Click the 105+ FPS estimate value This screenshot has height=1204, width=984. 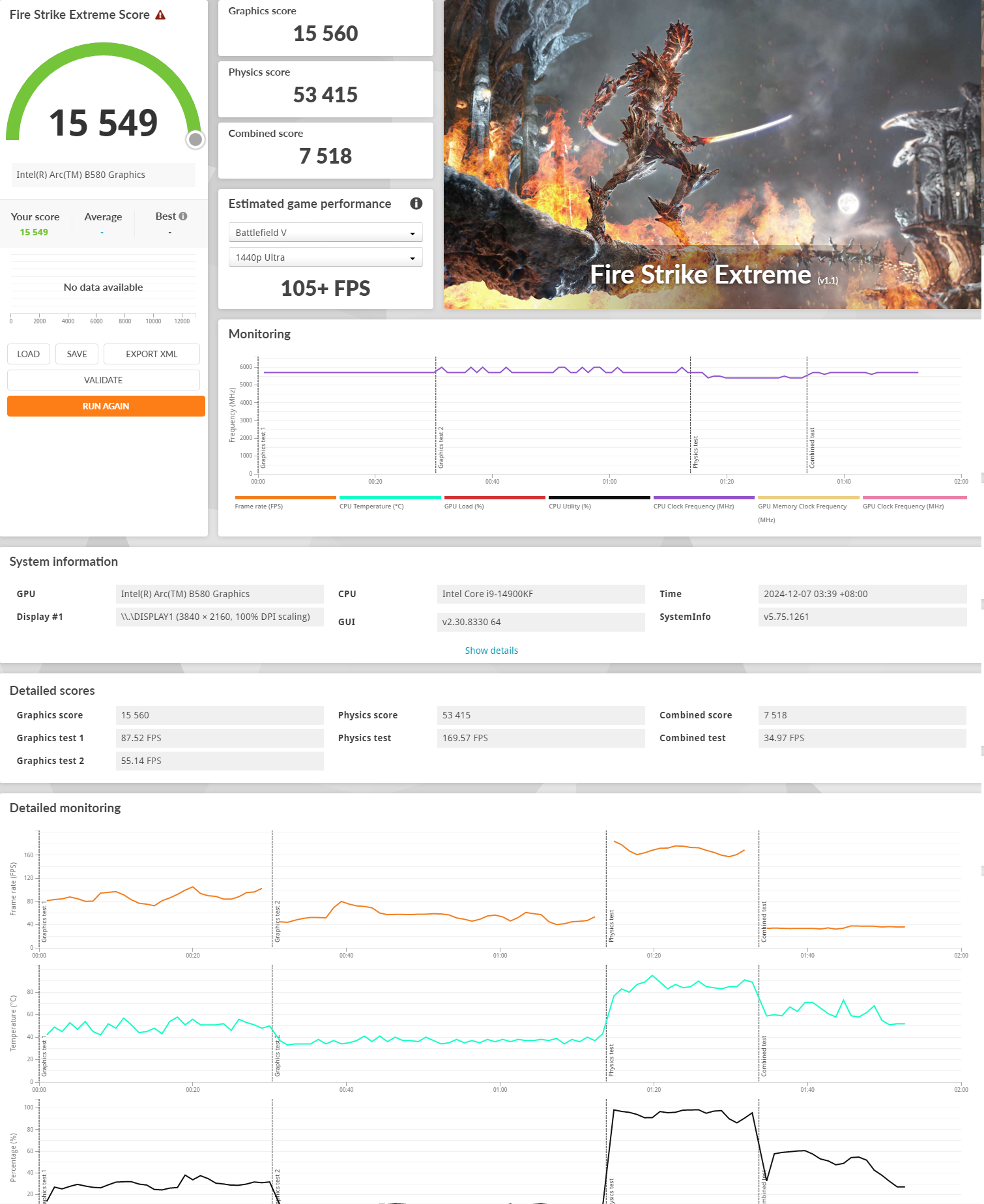point(325,288)
